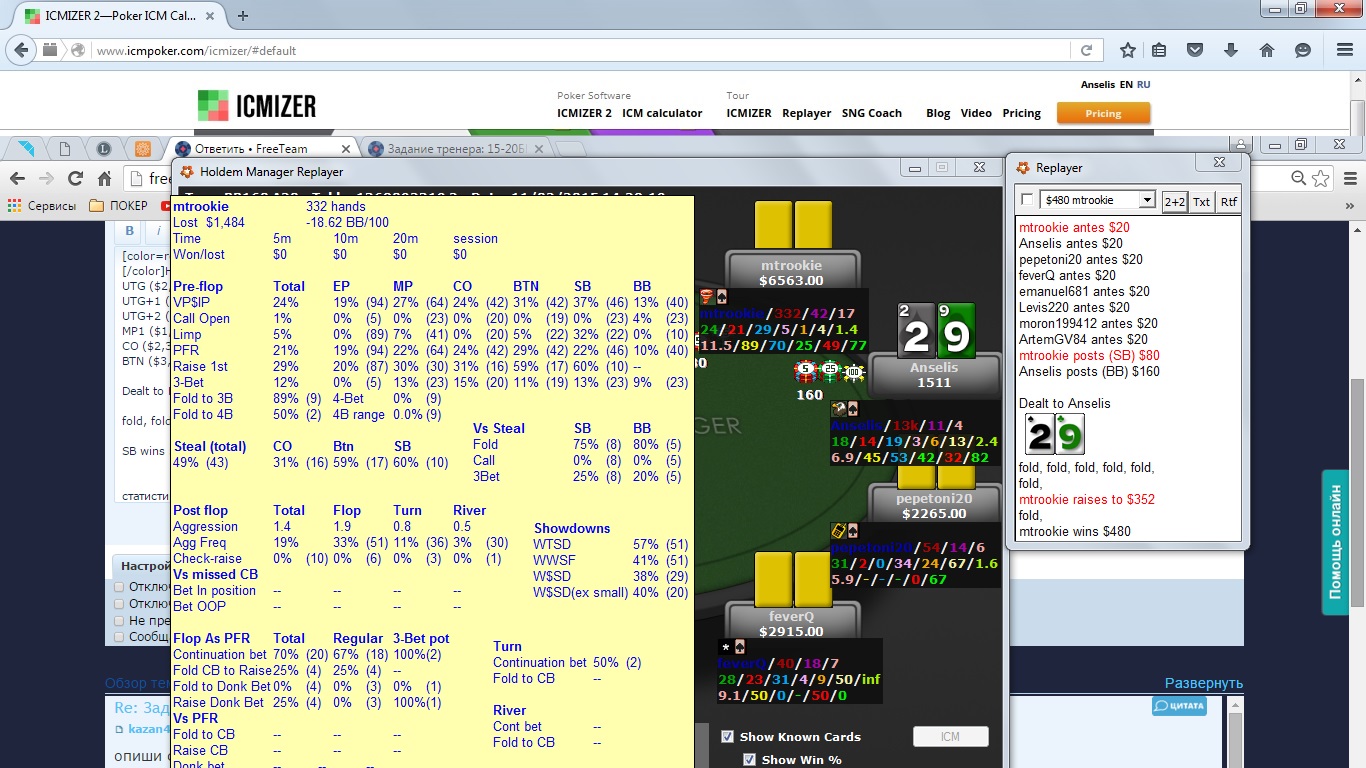Viewport: 1366px width, 768px height.
Task: Click the bold B button in forum editor
Action: [129, 231]
